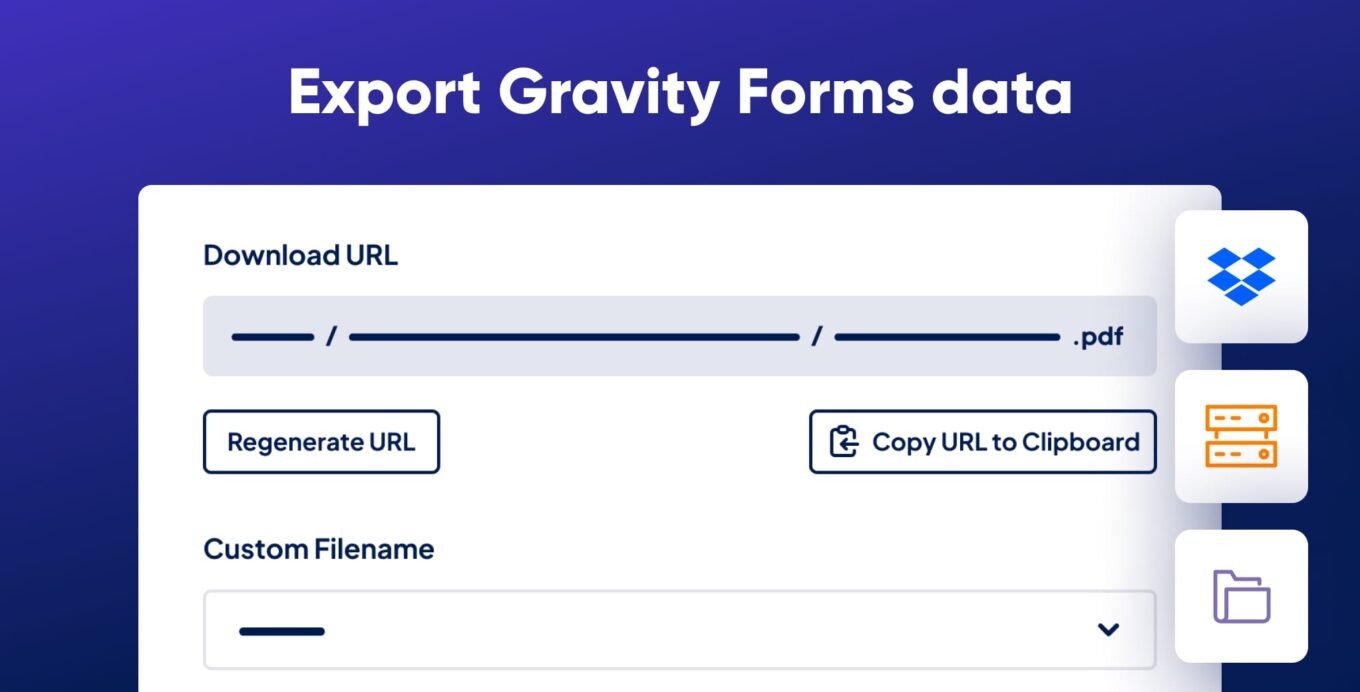Click the clipboard icon in Copy URL button
Screen dimensions: 1360x692
tap(844, 442)
